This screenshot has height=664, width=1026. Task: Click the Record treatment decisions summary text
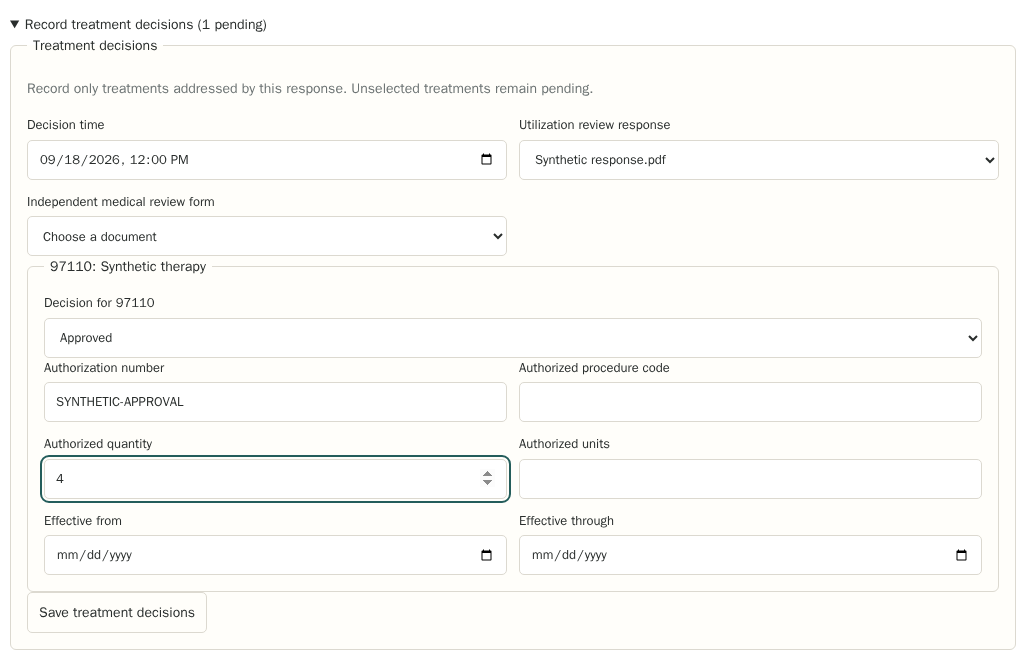coord(145,24)
